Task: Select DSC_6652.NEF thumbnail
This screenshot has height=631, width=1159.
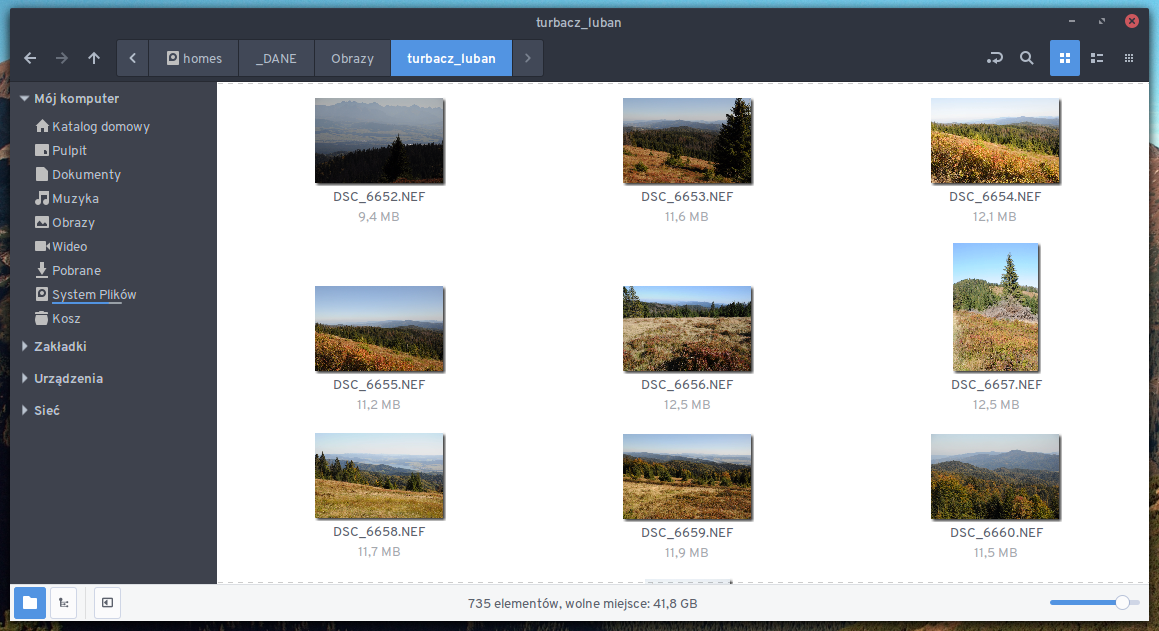Action: click(x=379, y=141)
